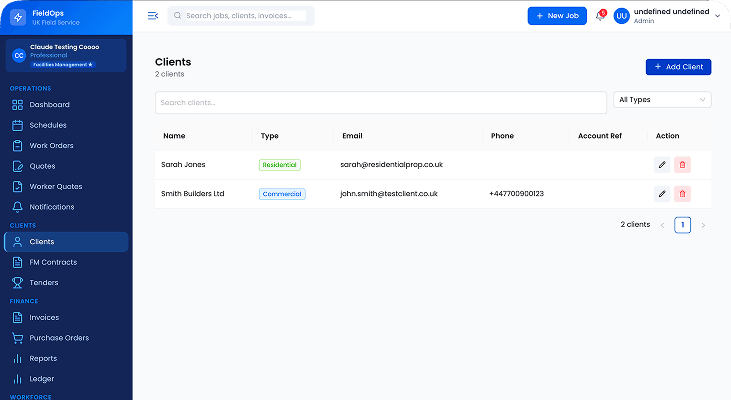Viewport: 731px width, 400px height.
Task: Click the Worker Quotes file icon
Action: pos(17,186)
